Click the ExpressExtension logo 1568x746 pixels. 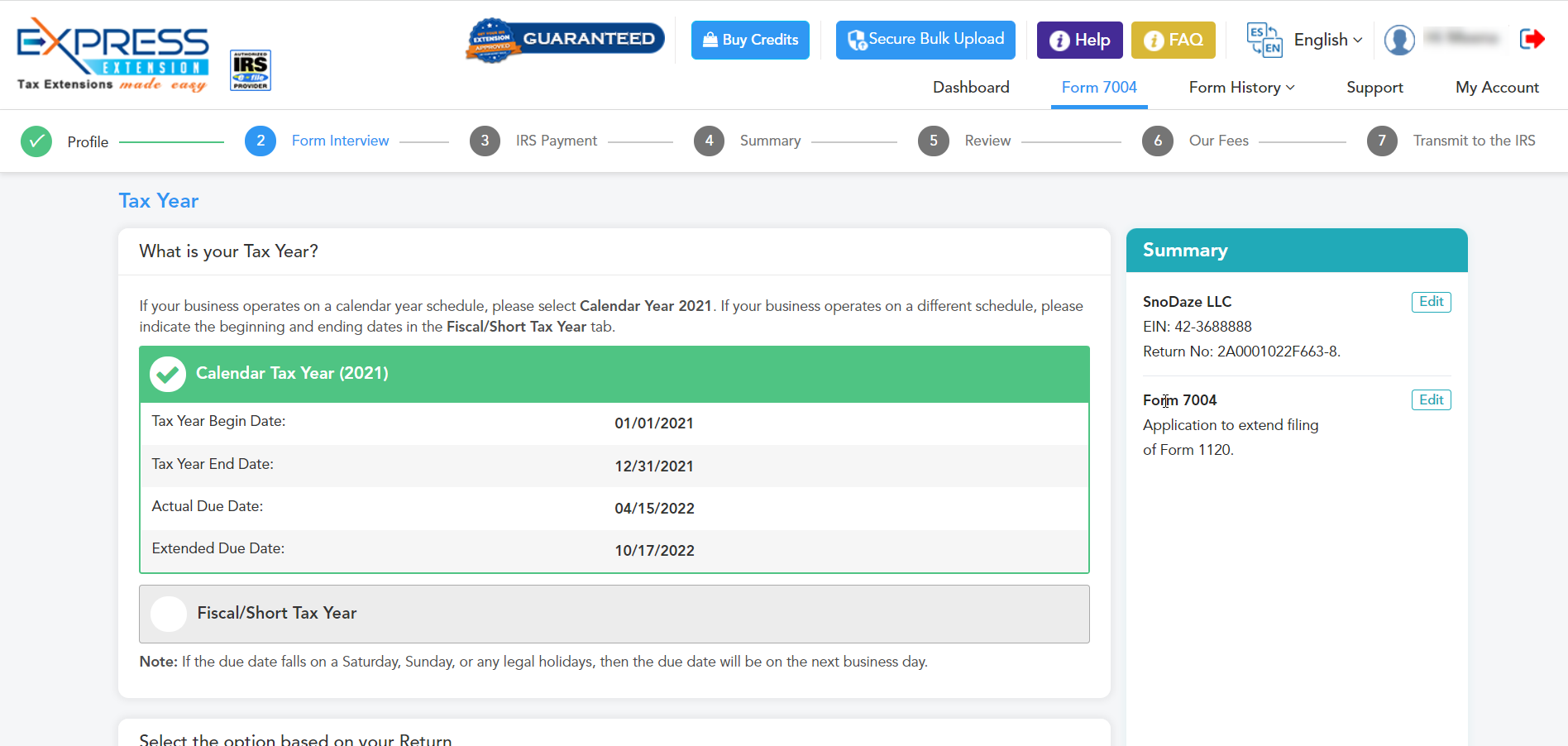112,54
